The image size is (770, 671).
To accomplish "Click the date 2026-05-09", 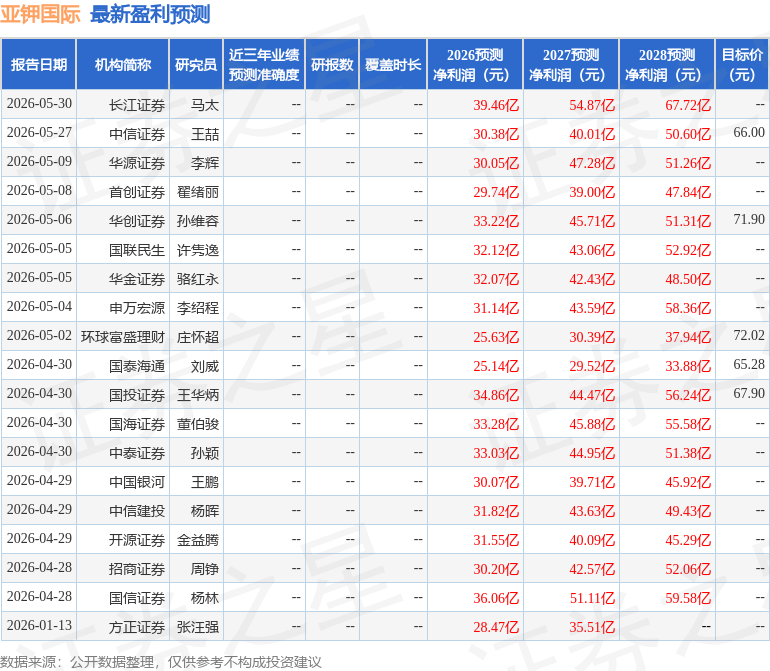I will pyautogui.click(x=39, y=161).
